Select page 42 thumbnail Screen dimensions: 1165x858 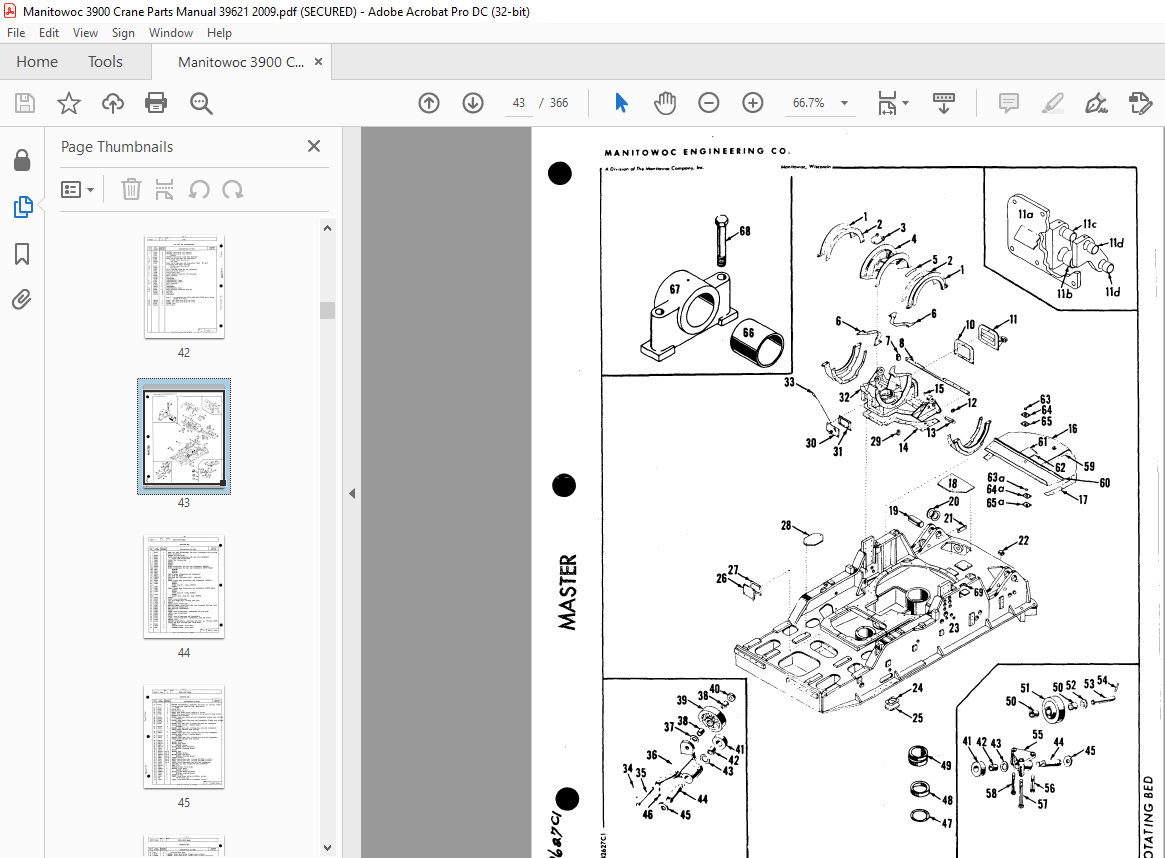pyautogui.click(x=184, y=287)
